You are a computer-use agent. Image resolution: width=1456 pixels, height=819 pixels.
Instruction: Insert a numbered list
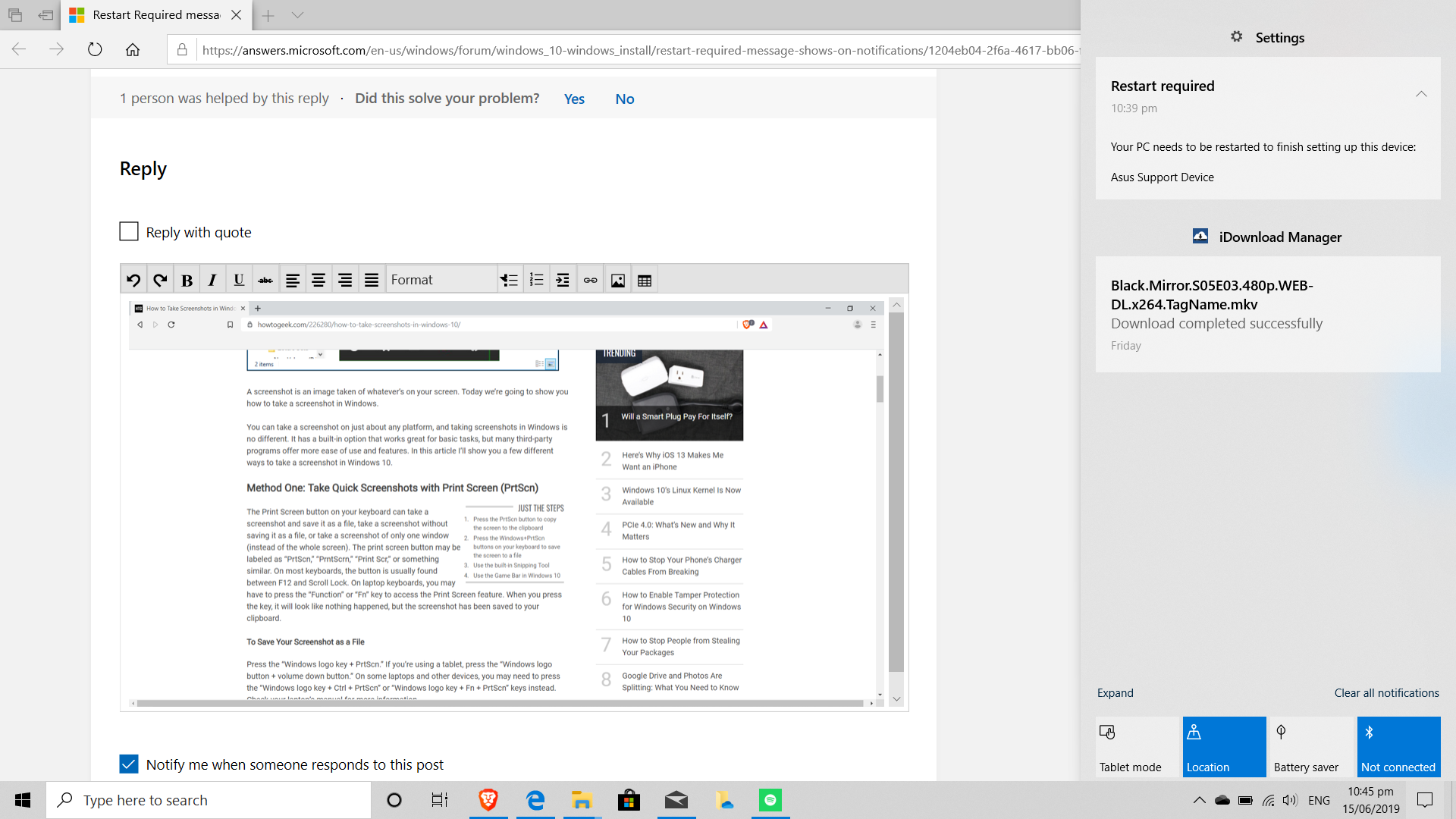536,281
